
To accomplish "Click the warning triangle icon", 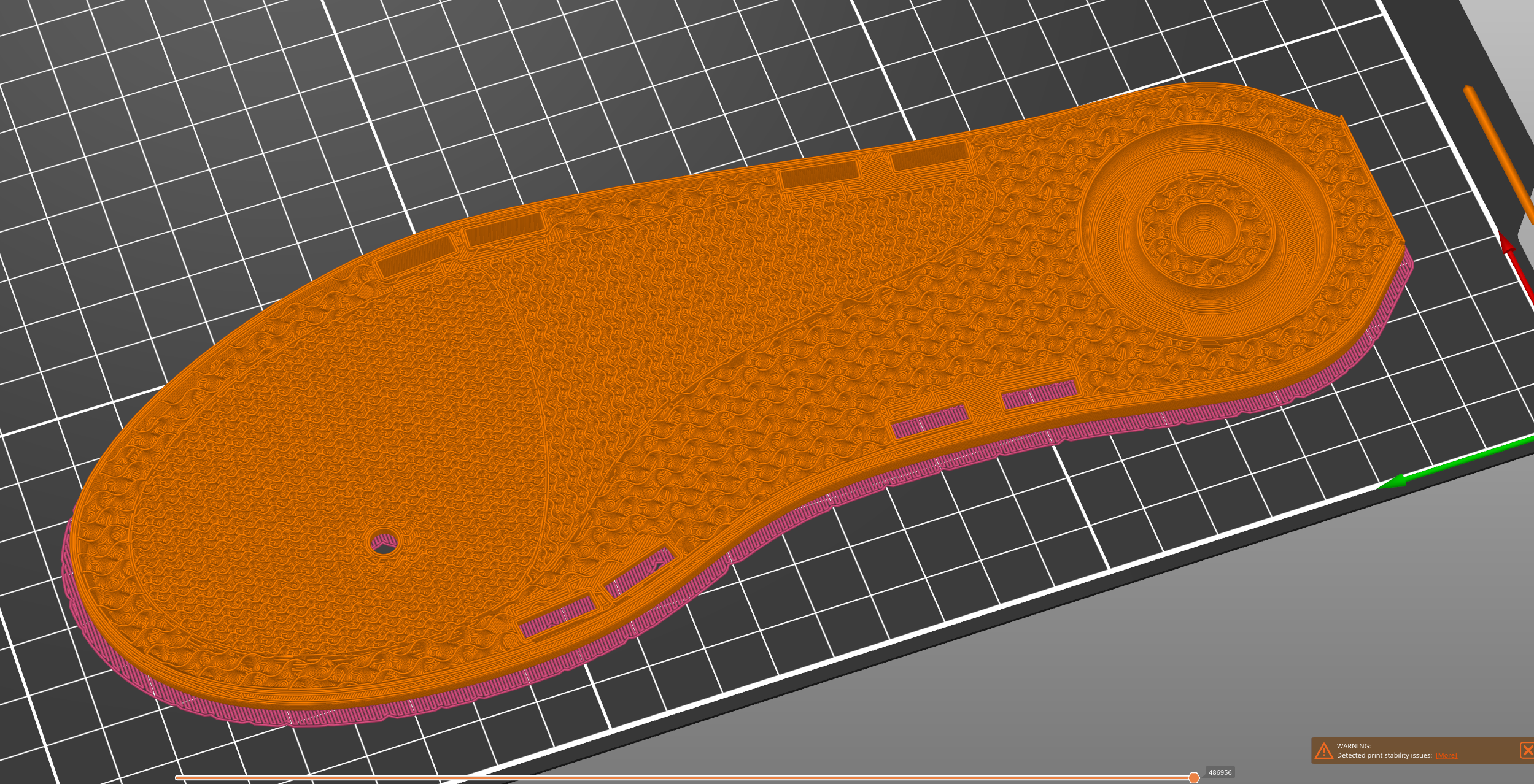I will [x=1323, y=751].
